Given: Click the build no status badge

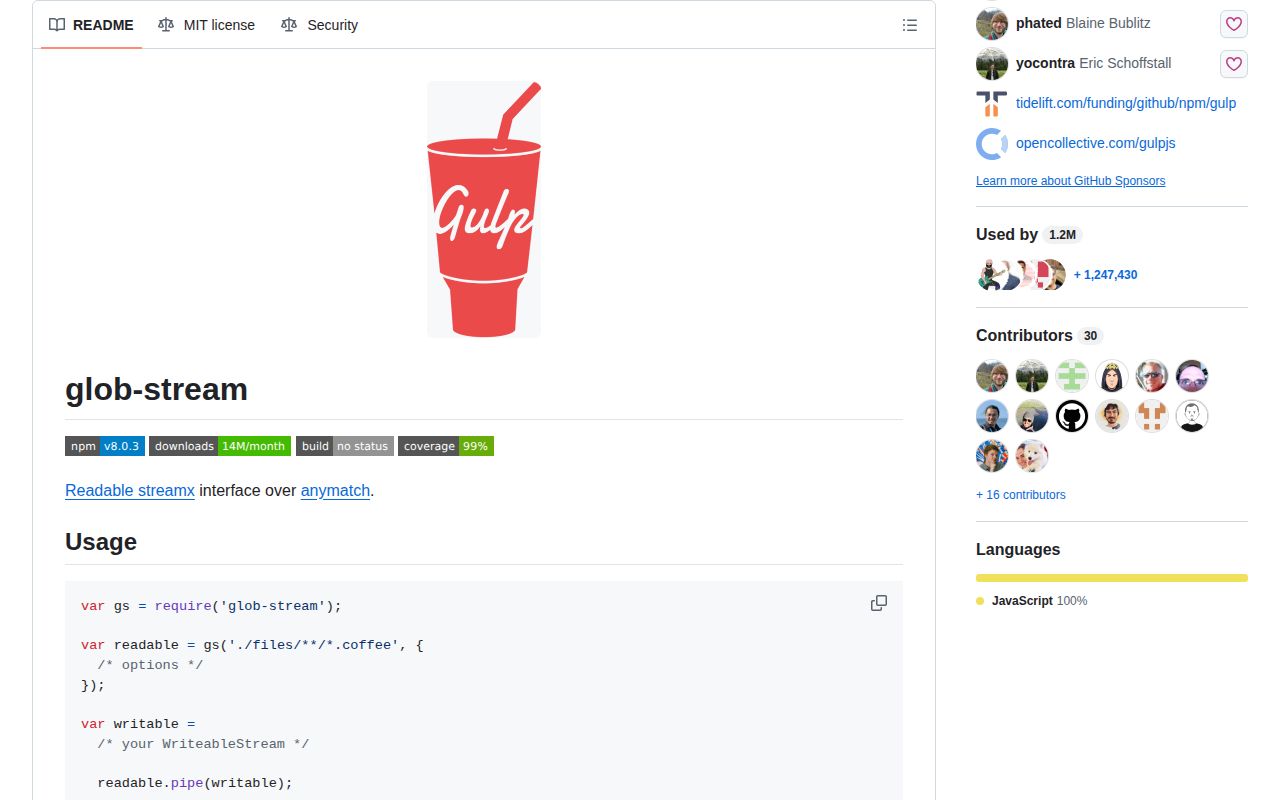Looking at the screenshot, I should coord(345,446).
